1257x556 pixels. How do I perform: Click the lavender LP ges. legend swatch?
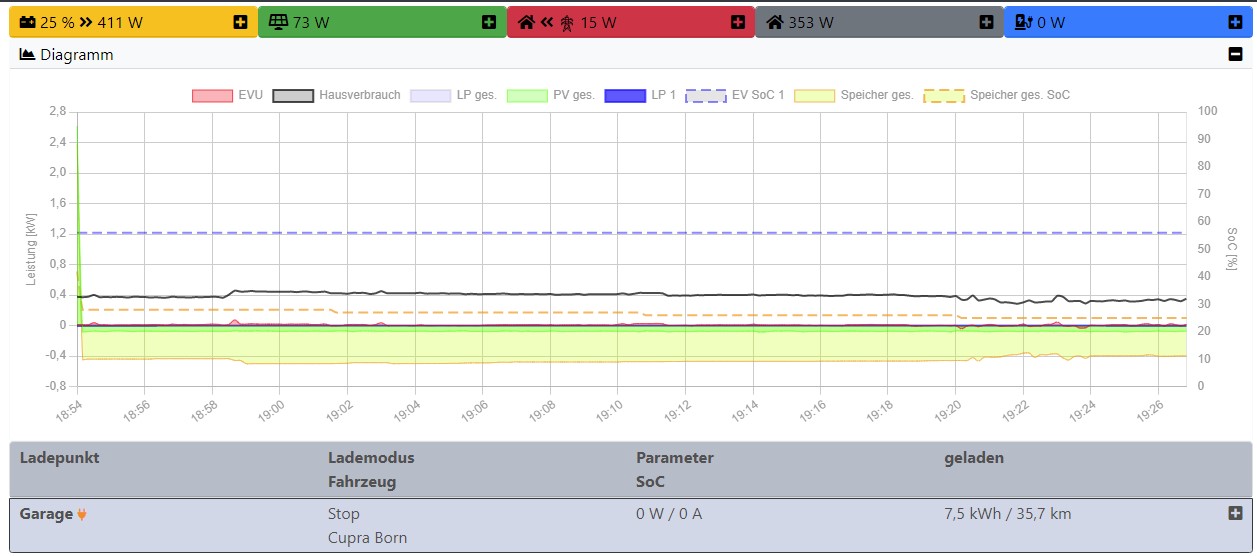pos(431,95)
